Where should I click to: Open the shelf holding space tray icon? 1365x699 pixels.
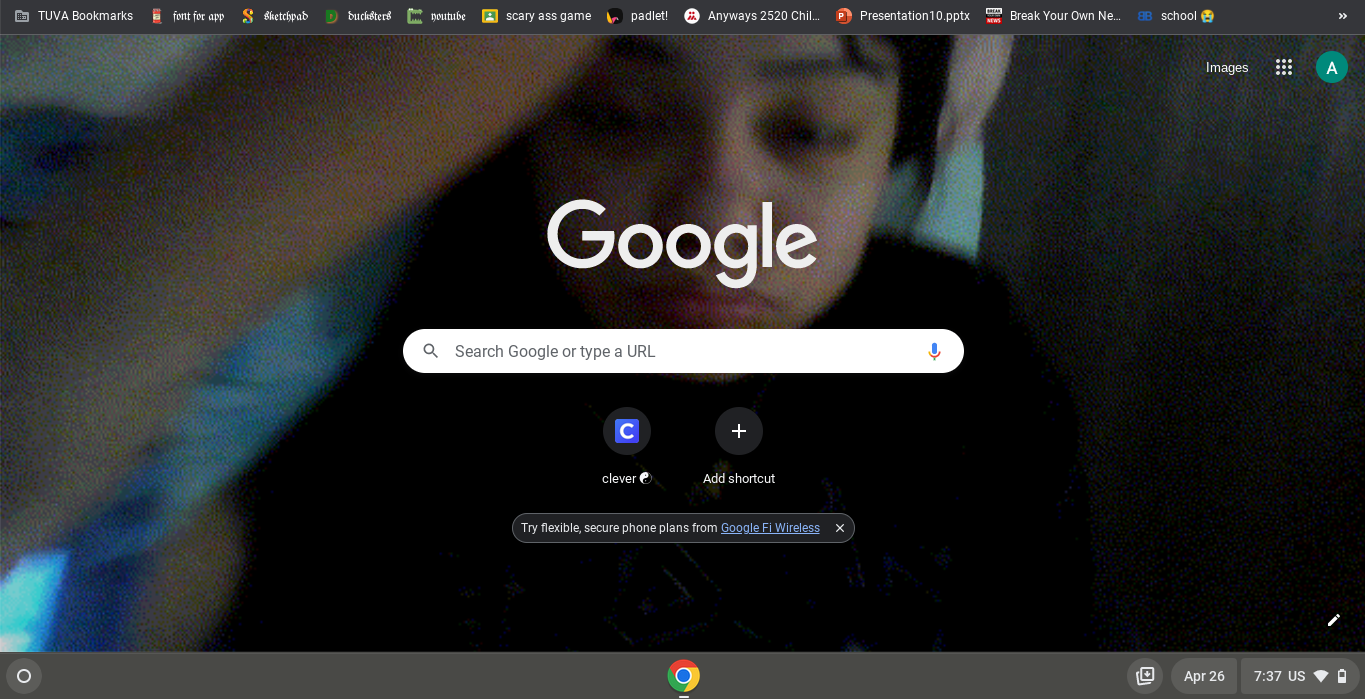coord(1145,676)
